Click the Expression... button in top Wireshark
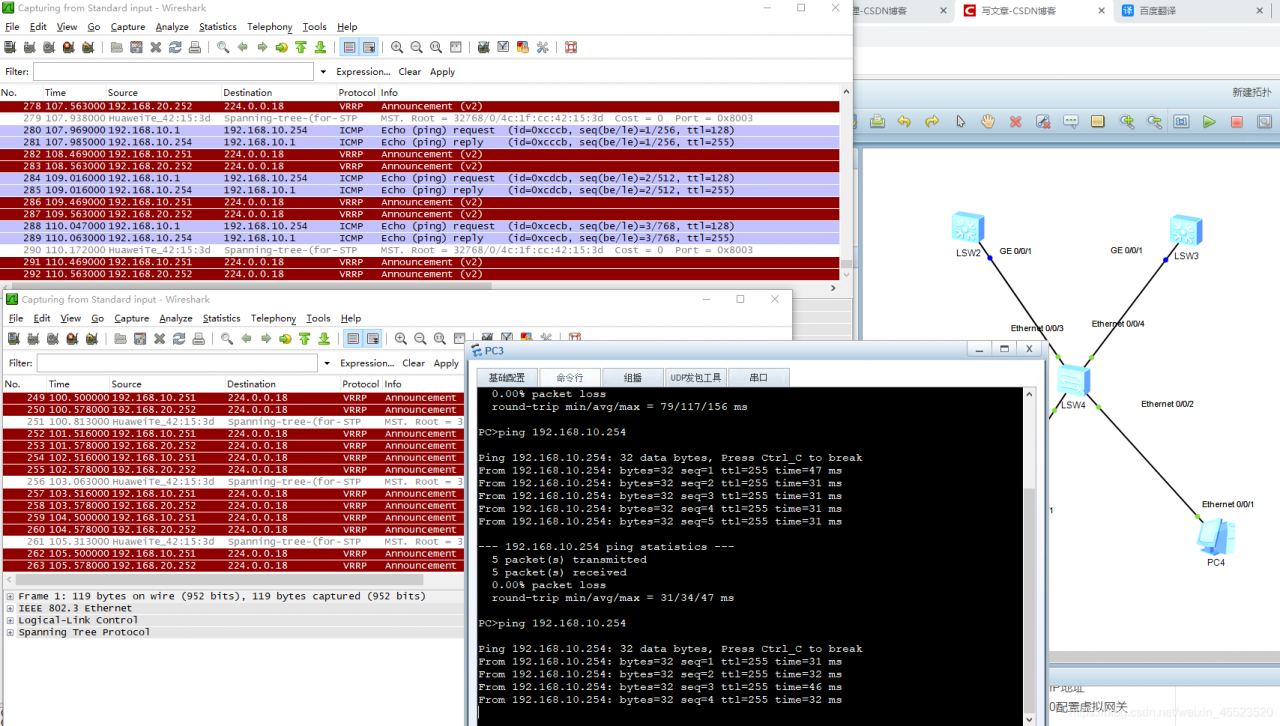The width and height of the screenshot is (1280, 726). [x=363, y=72]
